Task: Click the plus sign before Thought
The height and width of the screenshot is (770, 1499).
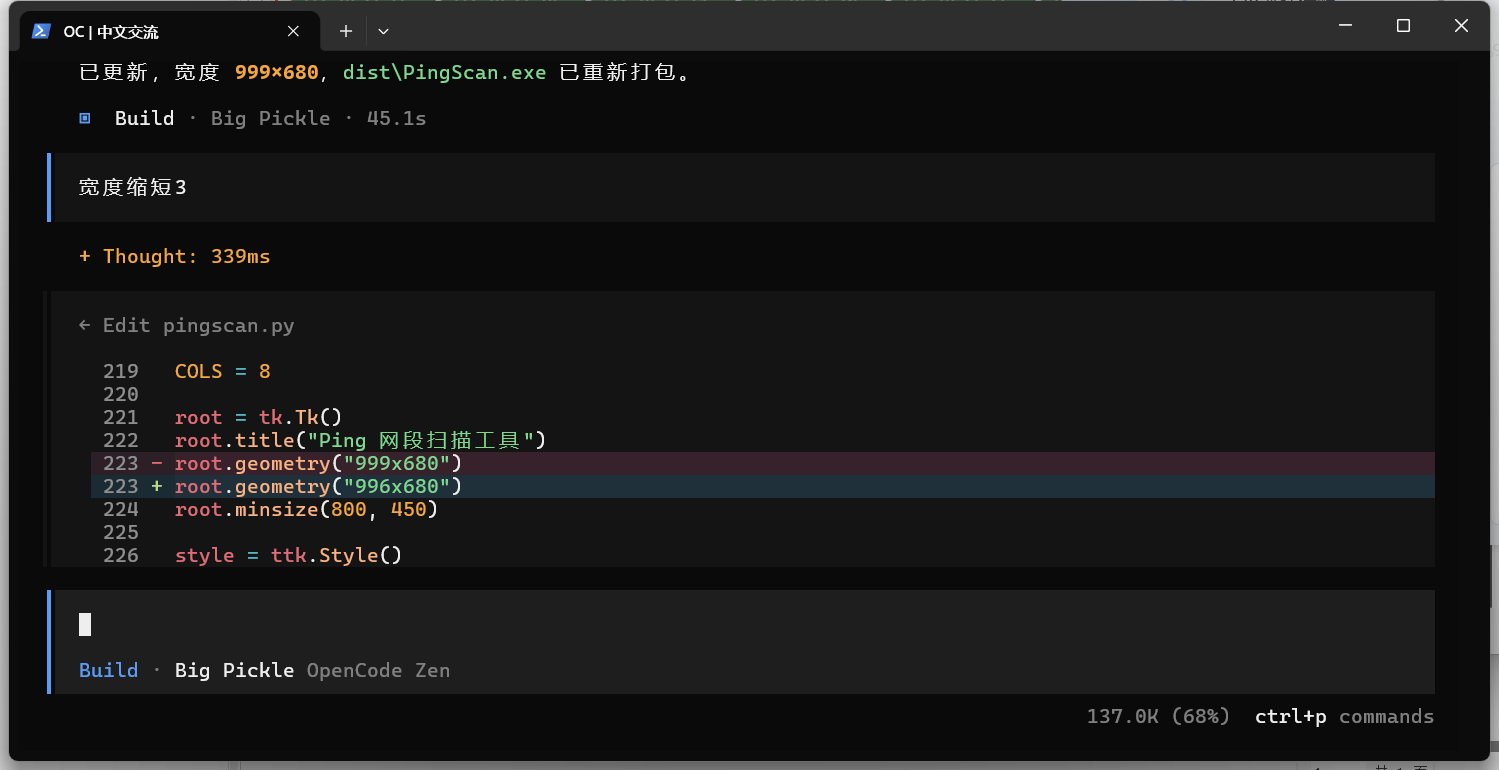Action: tap(85, 256)
